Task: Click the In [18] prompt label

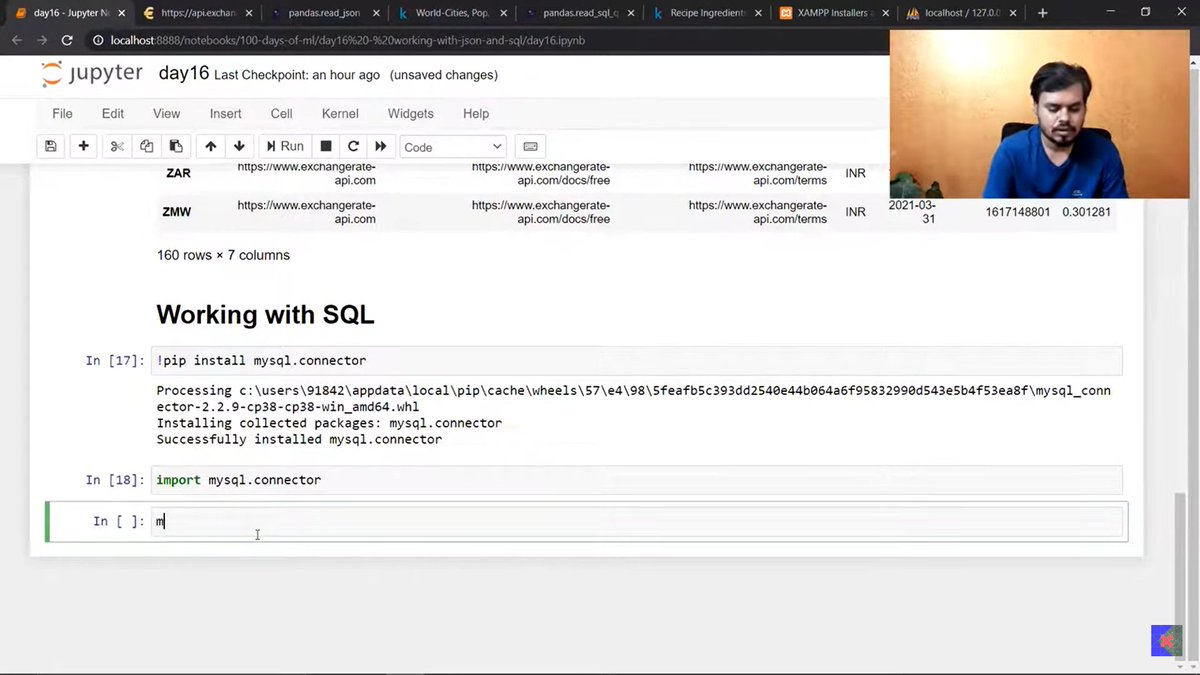Action: click(115, 481)
